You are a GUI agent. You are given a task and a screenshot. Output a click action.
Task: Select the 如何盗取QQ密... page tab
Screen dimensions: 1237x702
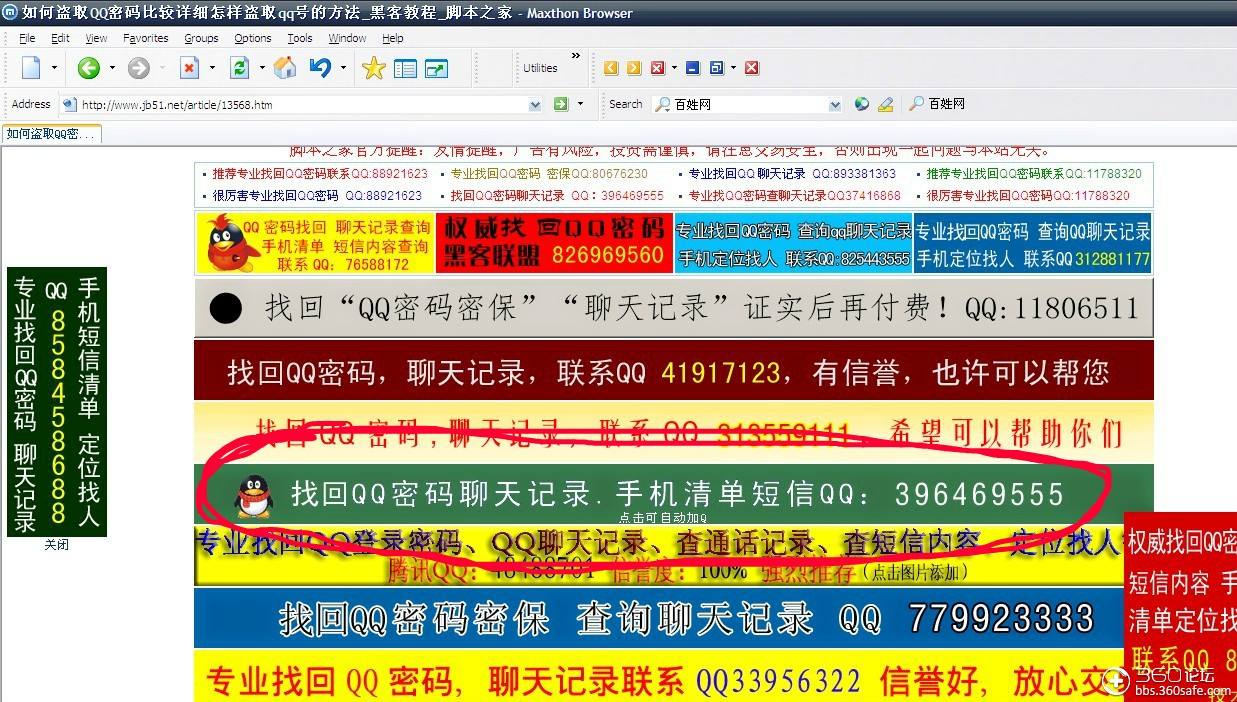tap(50, 134)
